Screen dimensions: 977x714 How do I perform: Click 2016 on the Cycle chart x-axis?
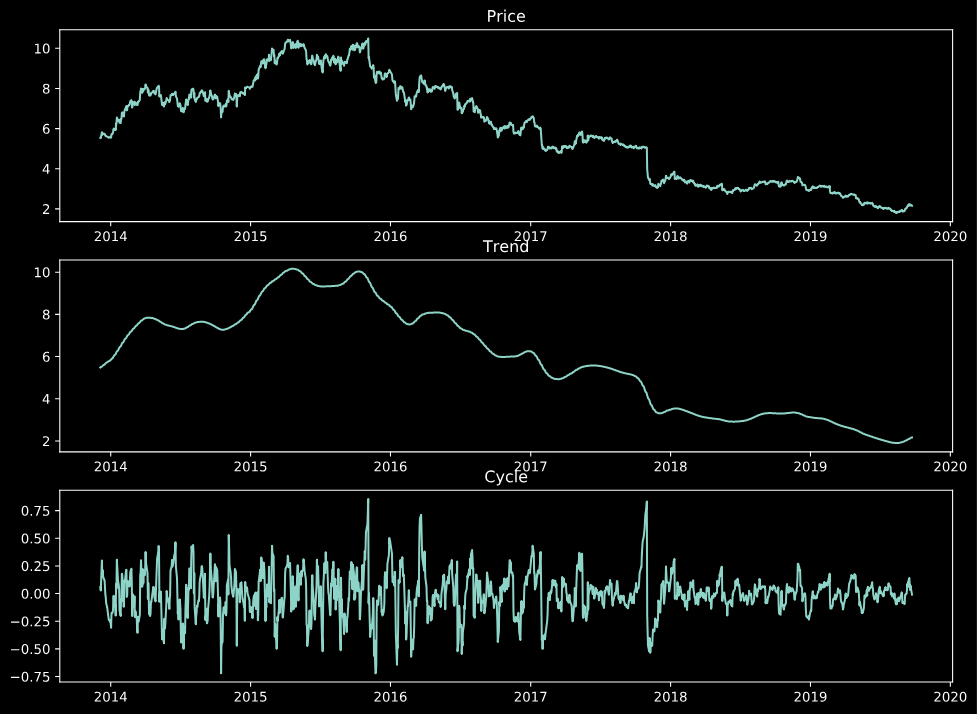point(390,697)
